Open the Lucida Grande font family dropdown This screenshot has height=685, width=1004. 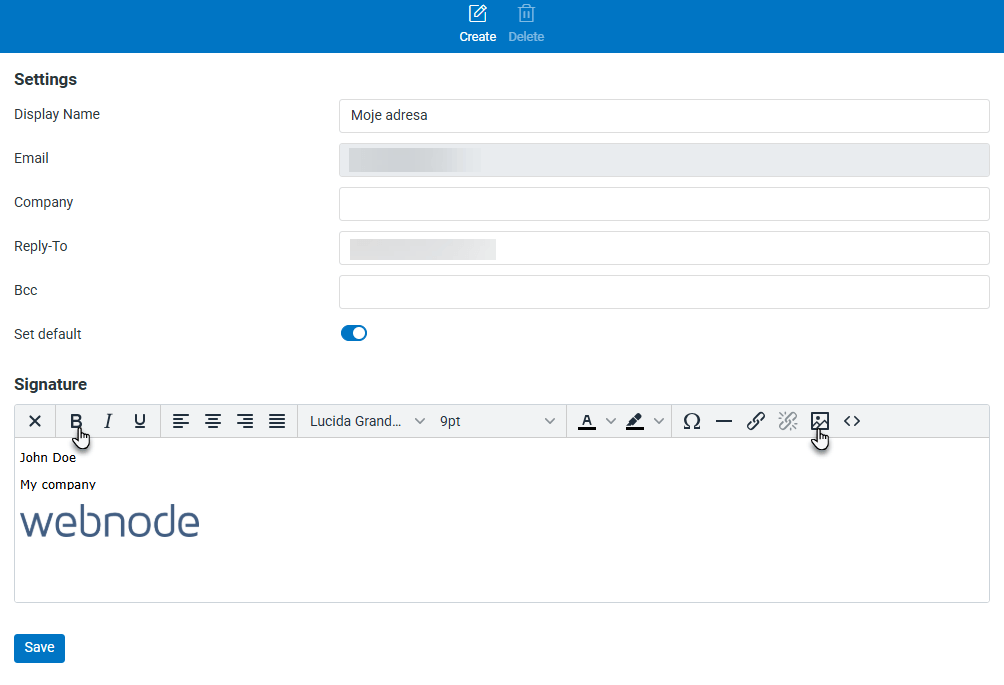(x=368, y=421)
